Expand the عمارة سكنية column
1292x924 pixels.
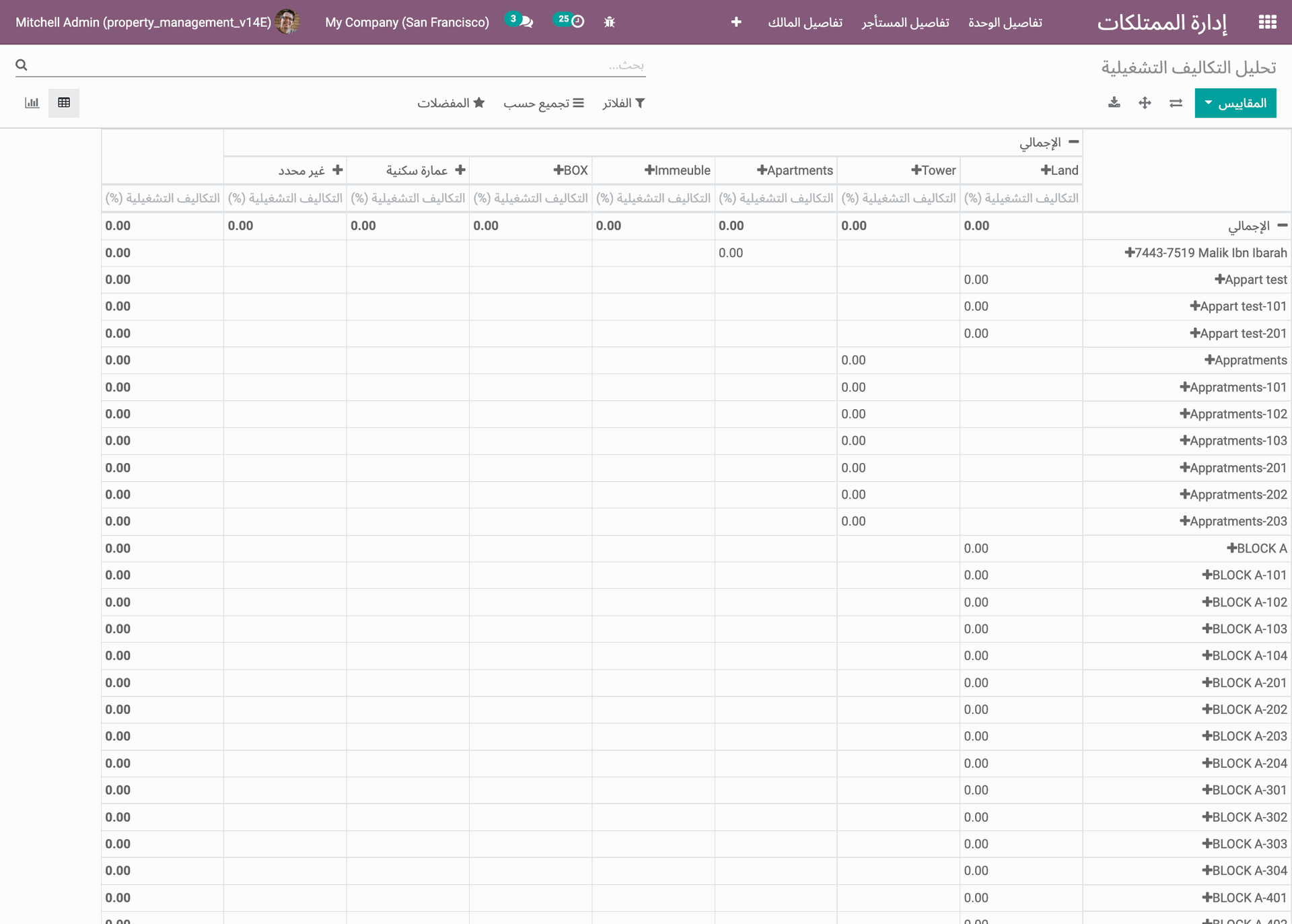click(x=426, y=170)
